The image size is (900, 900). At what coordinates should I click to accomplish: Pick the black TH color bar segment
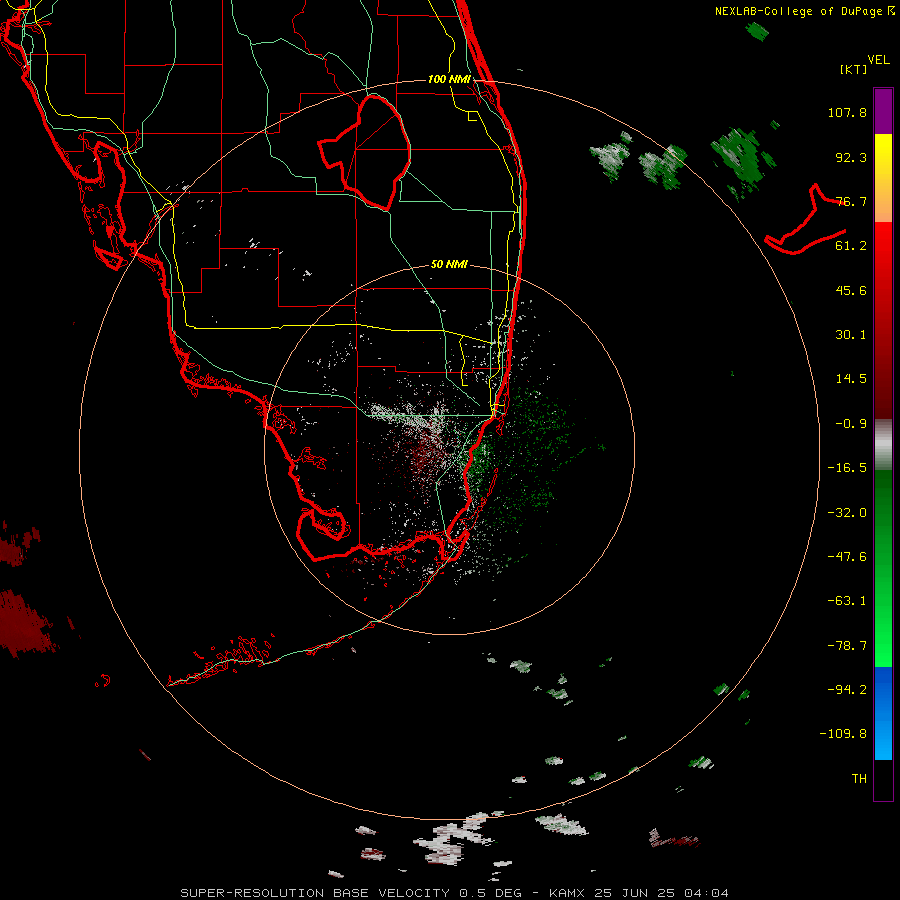pyautogui.click(x=883, y=779)
